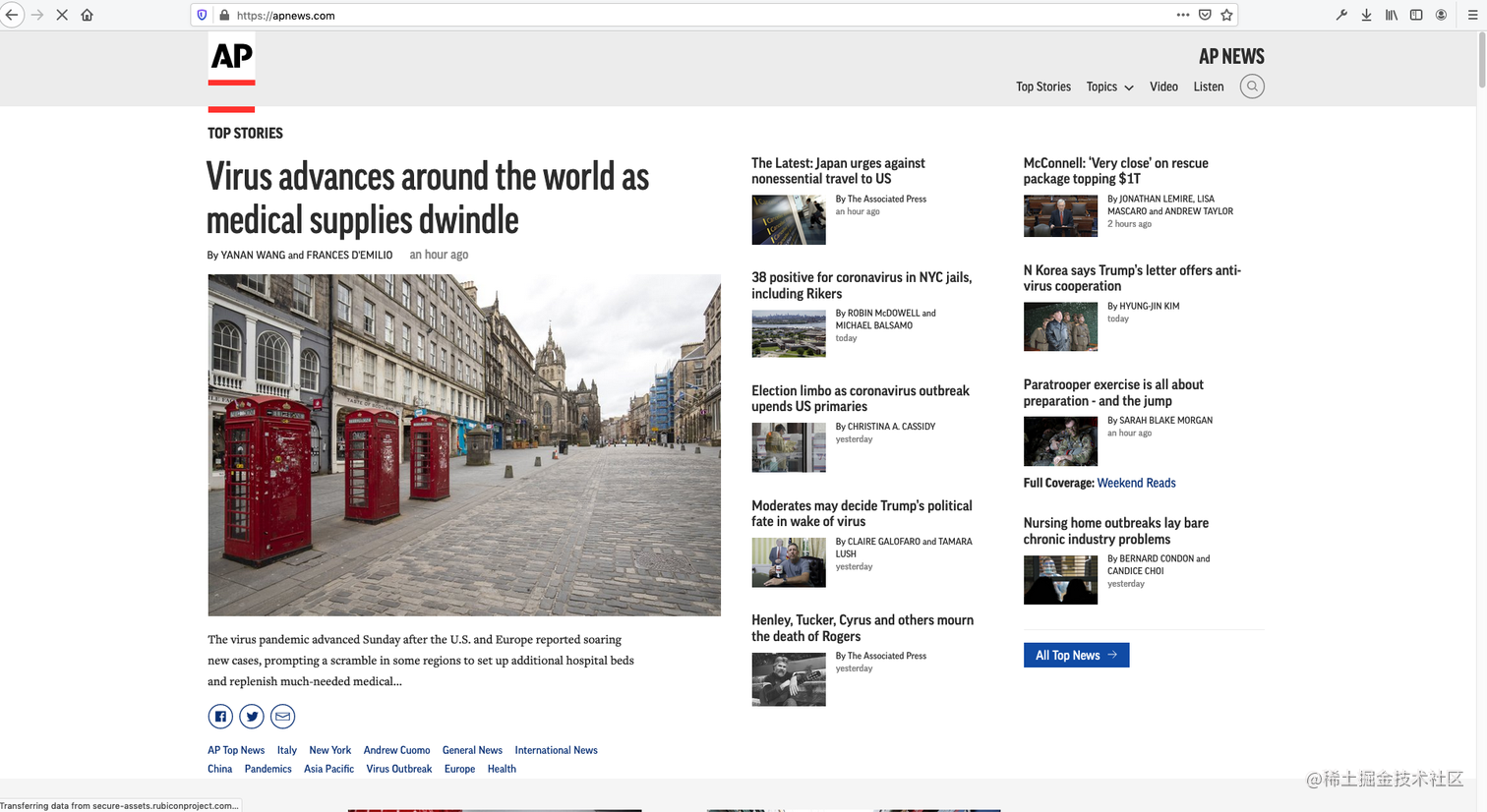1487x812 pixels.
Task: Open the Paratrooper exercise story headline
Action: click(x=1113, y=392)
